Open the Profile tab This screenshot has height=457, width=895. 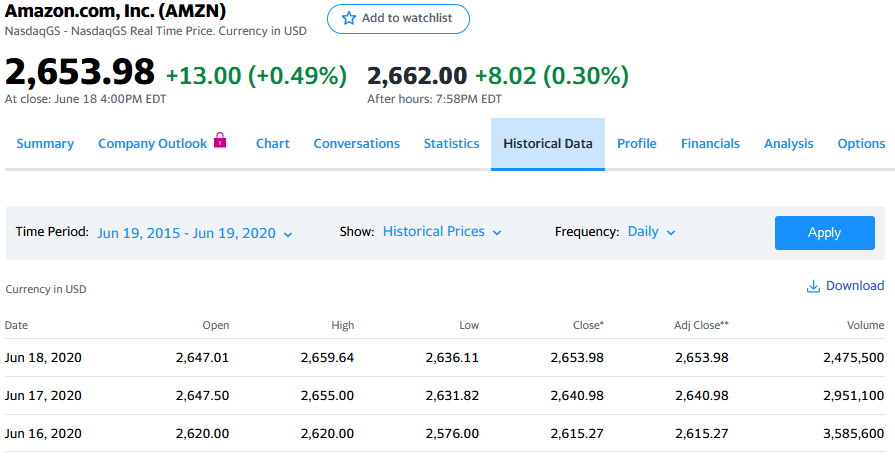(x=636, y=144)
